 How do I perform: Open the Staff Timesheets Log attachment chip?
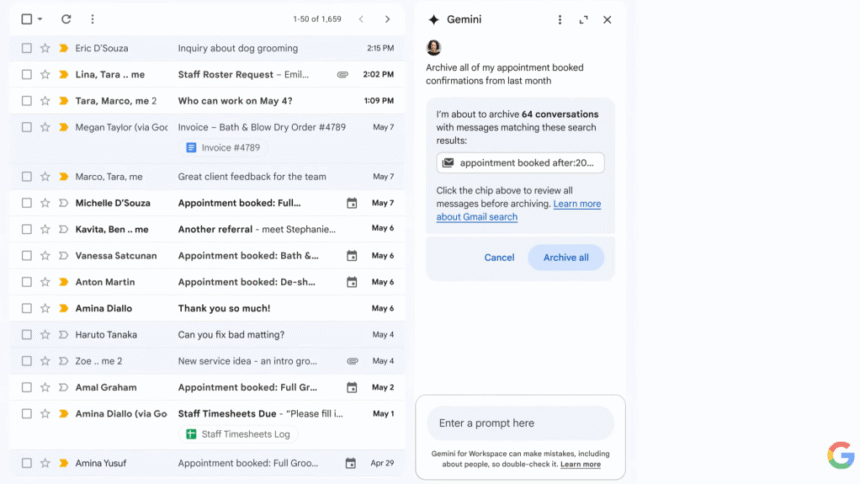tap(238, 434)
